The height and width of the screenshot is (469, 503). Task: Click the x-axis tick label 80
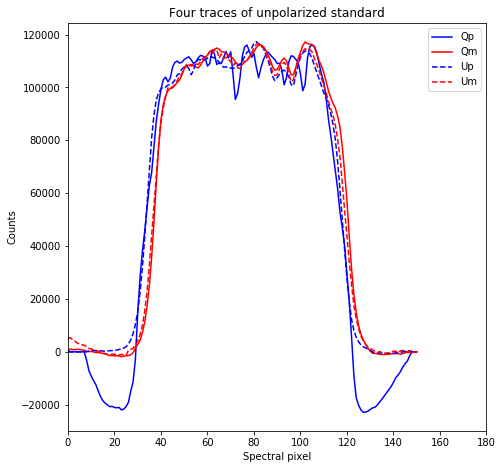254,442
